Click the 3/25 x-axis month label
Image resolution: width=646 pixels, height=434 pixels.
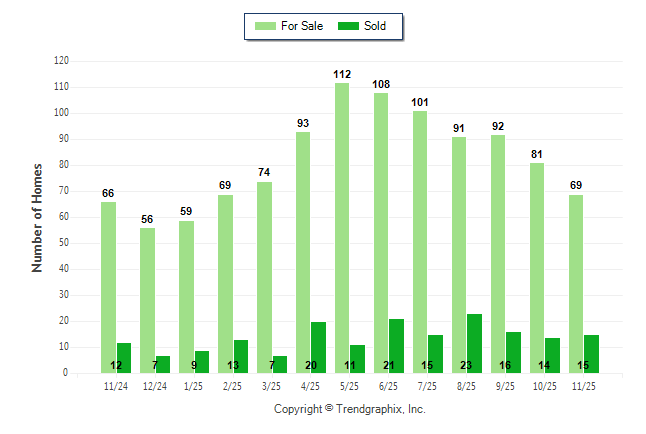click(x=271, y=385)
